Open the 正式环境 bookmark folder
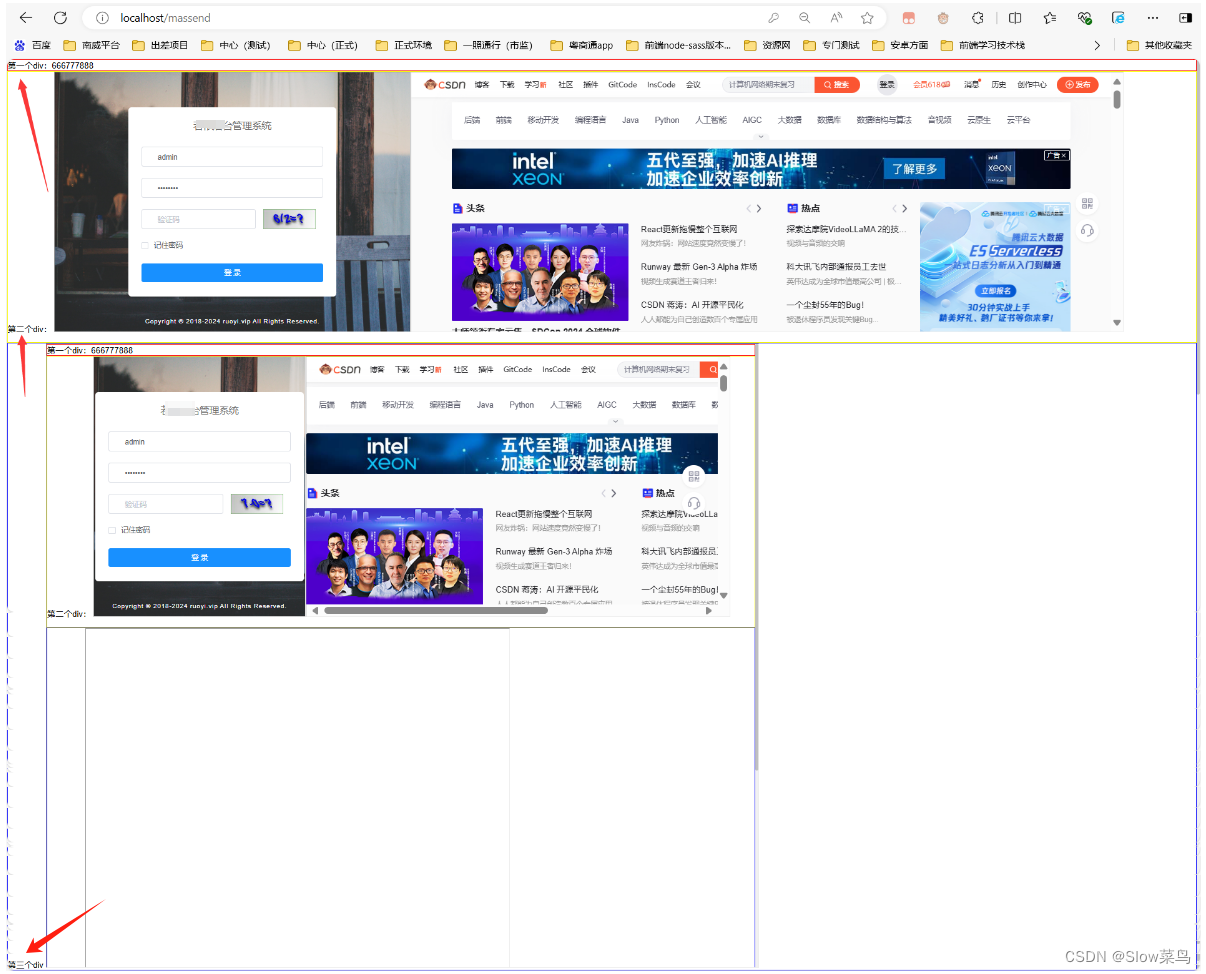Image resolution: width=1206 pixels, height=974 pixels. (404, 45)
